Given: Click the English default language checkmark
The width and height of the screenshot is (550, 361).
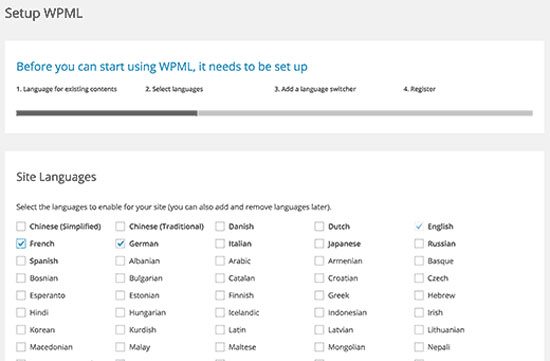Looking at the screenshot, I should point(419,226).
